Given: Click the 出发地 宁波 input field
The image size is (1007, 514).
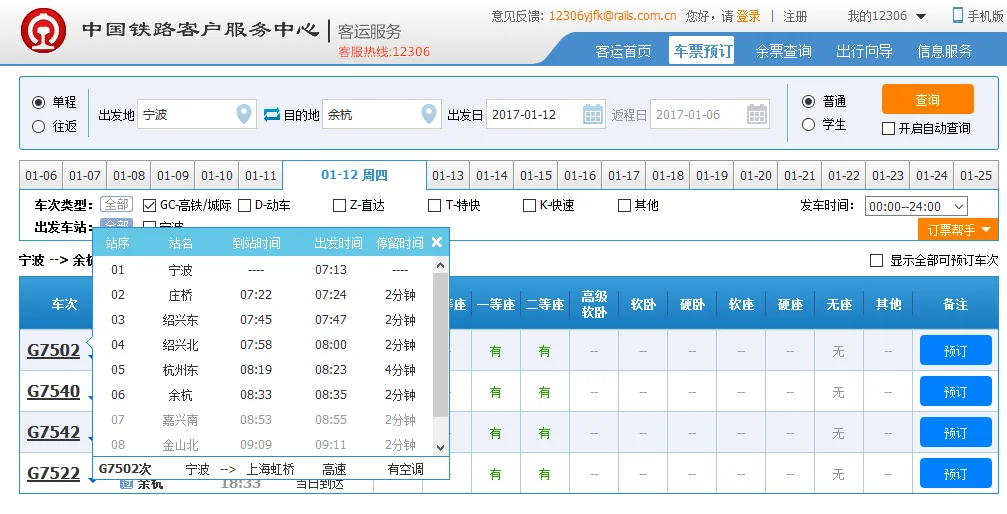Looking at the screenshot, I should [x=197, y=114].
